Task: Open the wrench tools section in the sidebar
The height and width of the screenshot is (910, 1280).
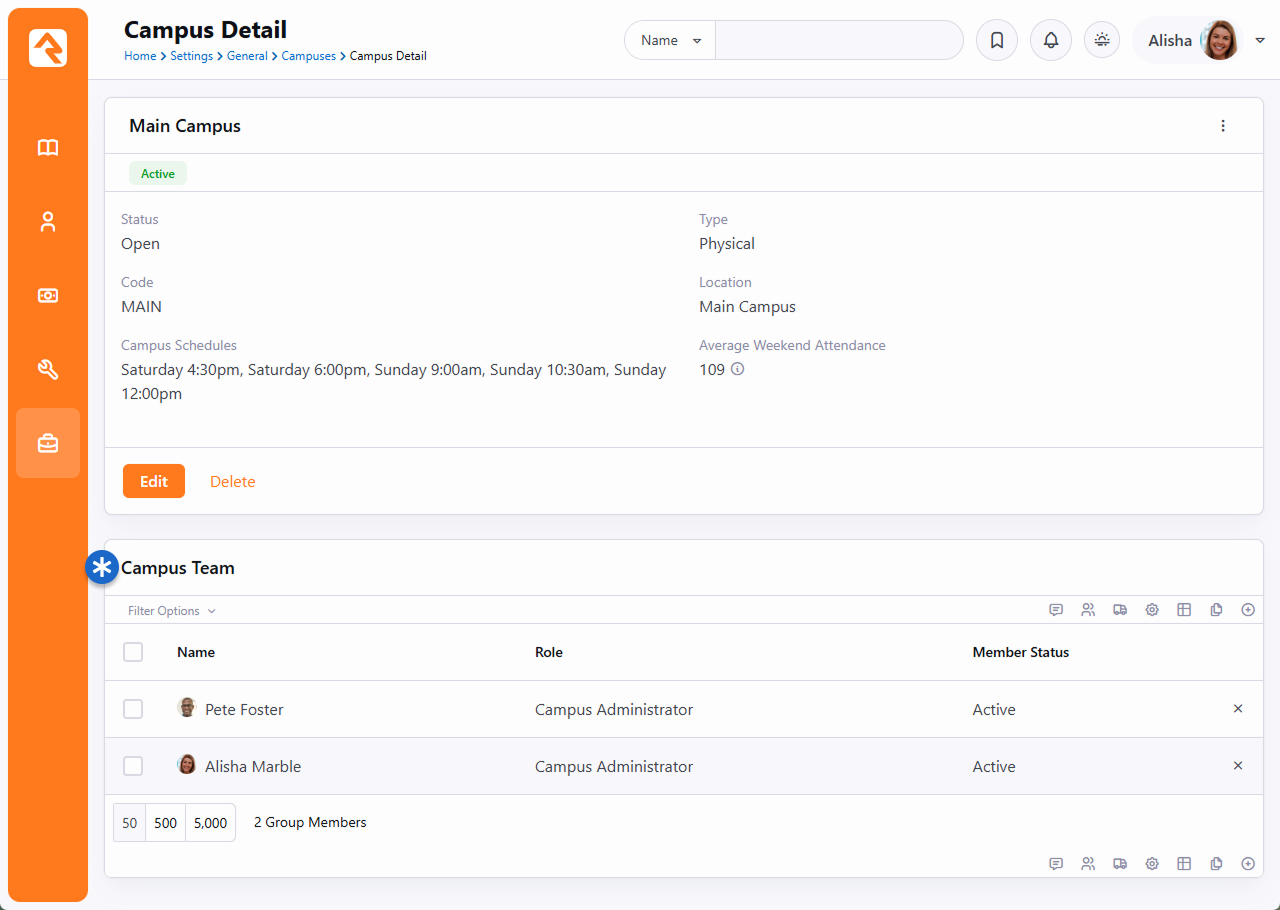Action: [48, 369]
